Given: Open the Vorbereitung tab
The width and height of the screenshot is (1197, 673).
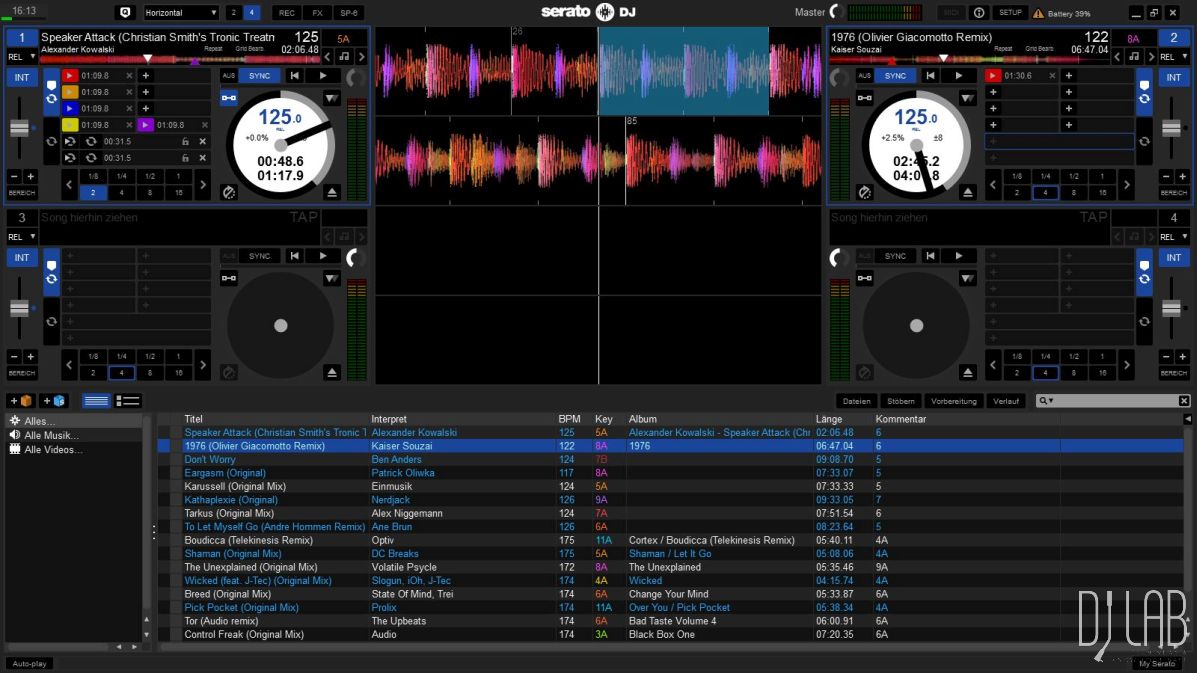Looking at the screenshot, I should click(x=953, y=401).
